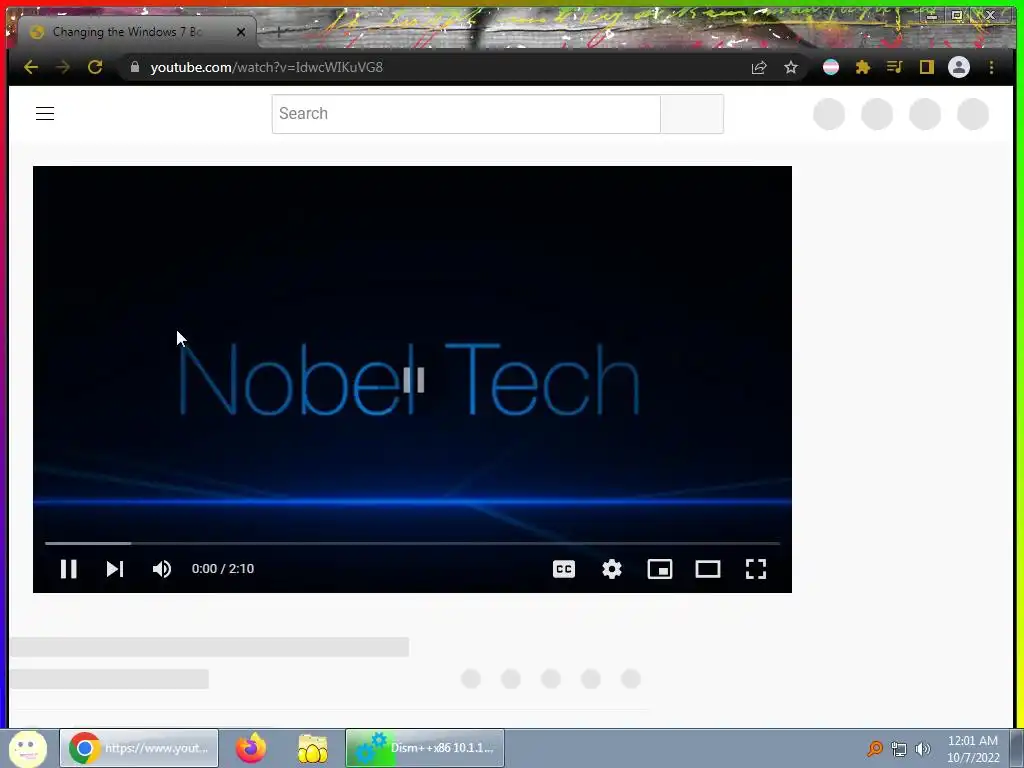Switch to miniplayer mode

tap(660, 569)
